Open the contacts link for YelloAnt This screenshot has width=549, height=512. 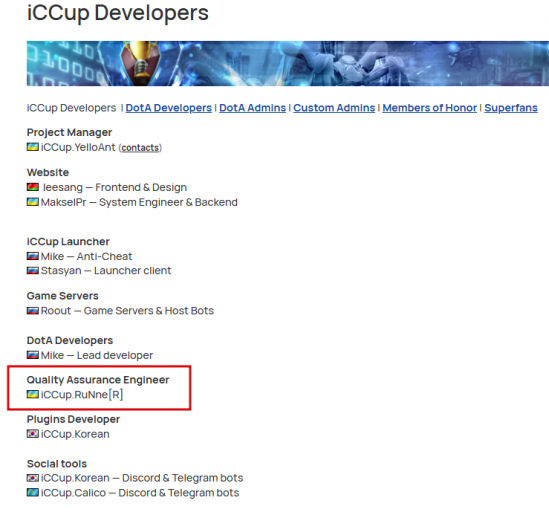pos(140,148)
